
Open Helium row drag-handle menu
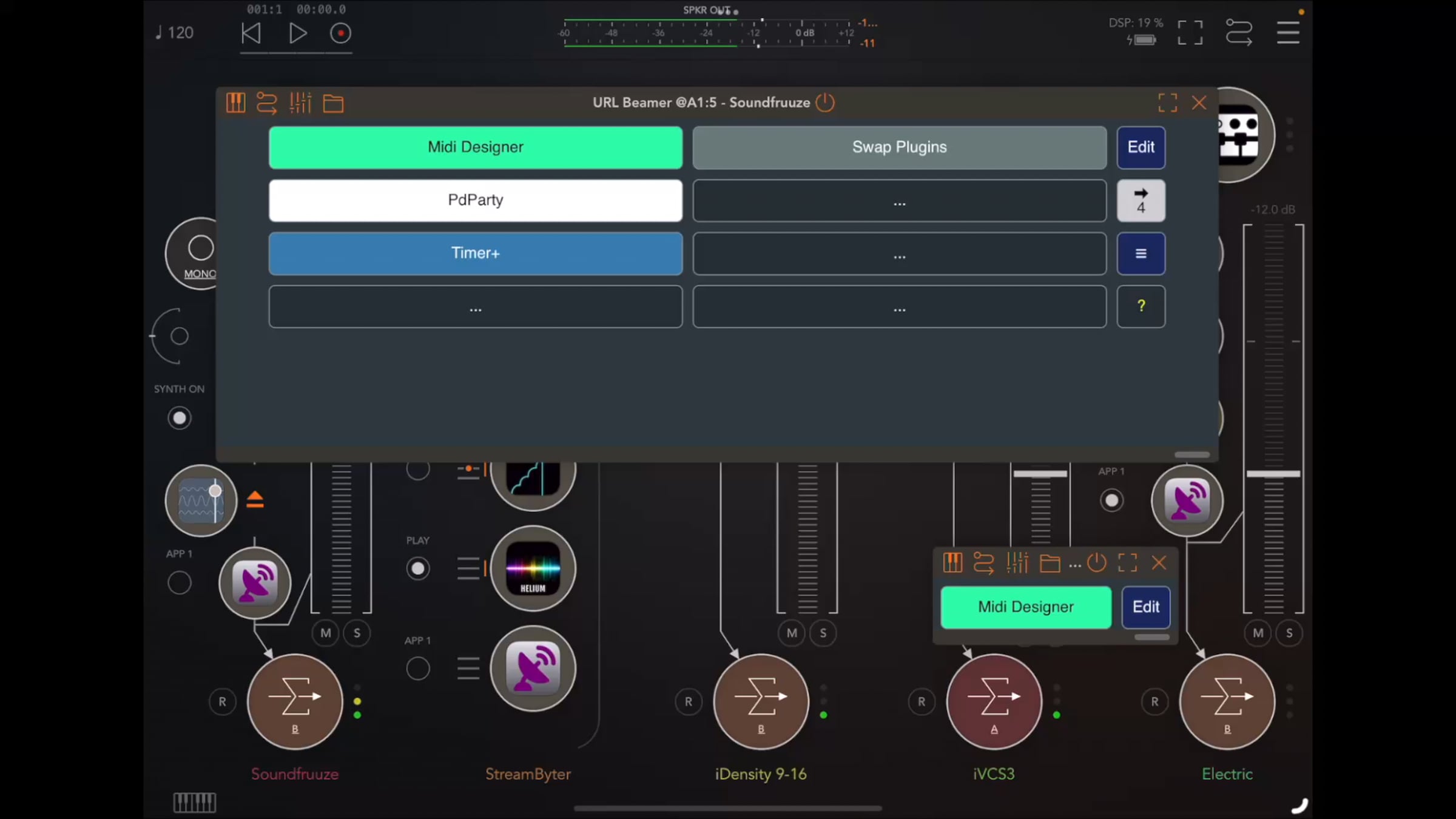pyautogui.click(x=468, y=569)
